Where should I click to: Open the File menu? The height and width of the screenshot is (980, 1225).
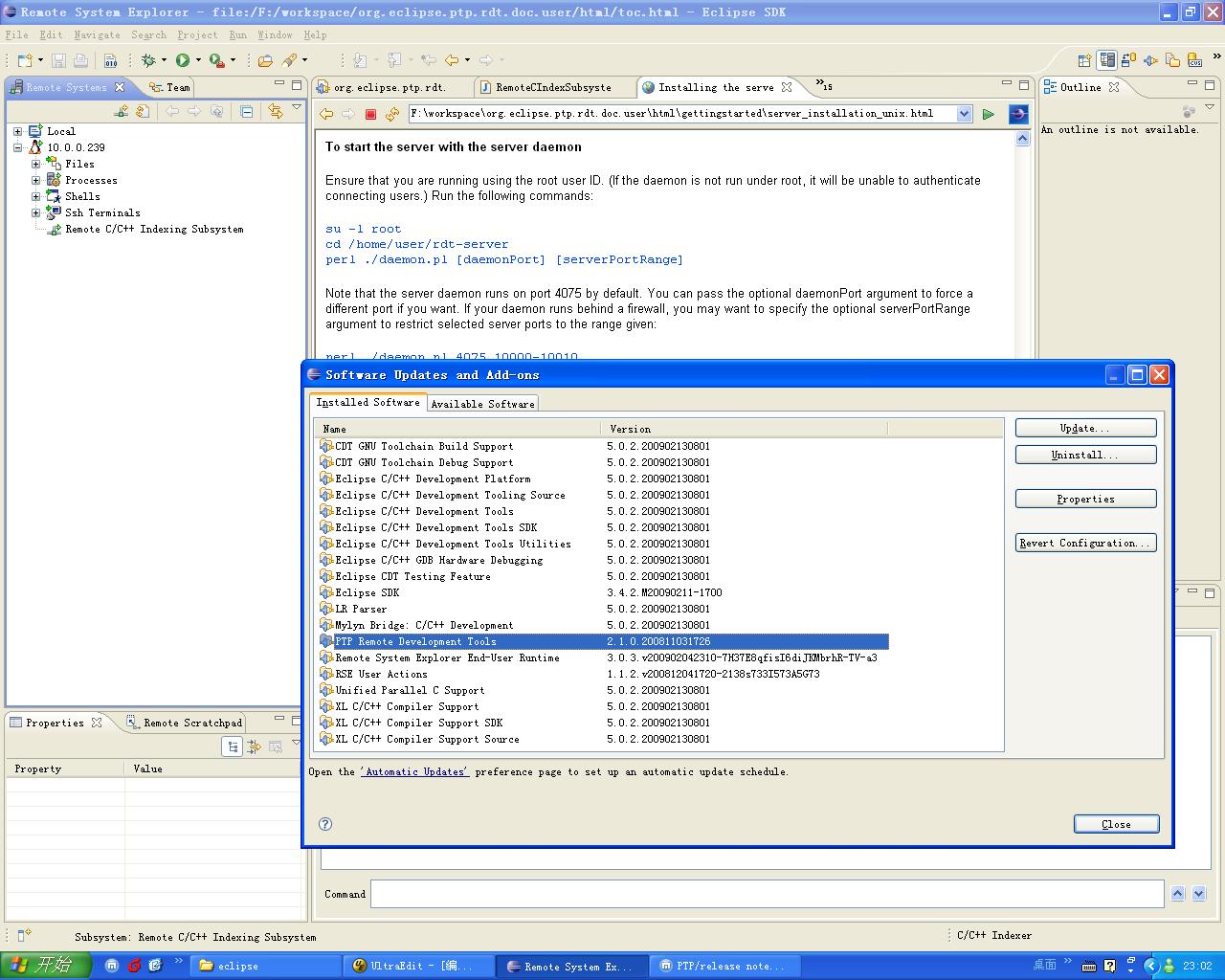click(16, 34)
